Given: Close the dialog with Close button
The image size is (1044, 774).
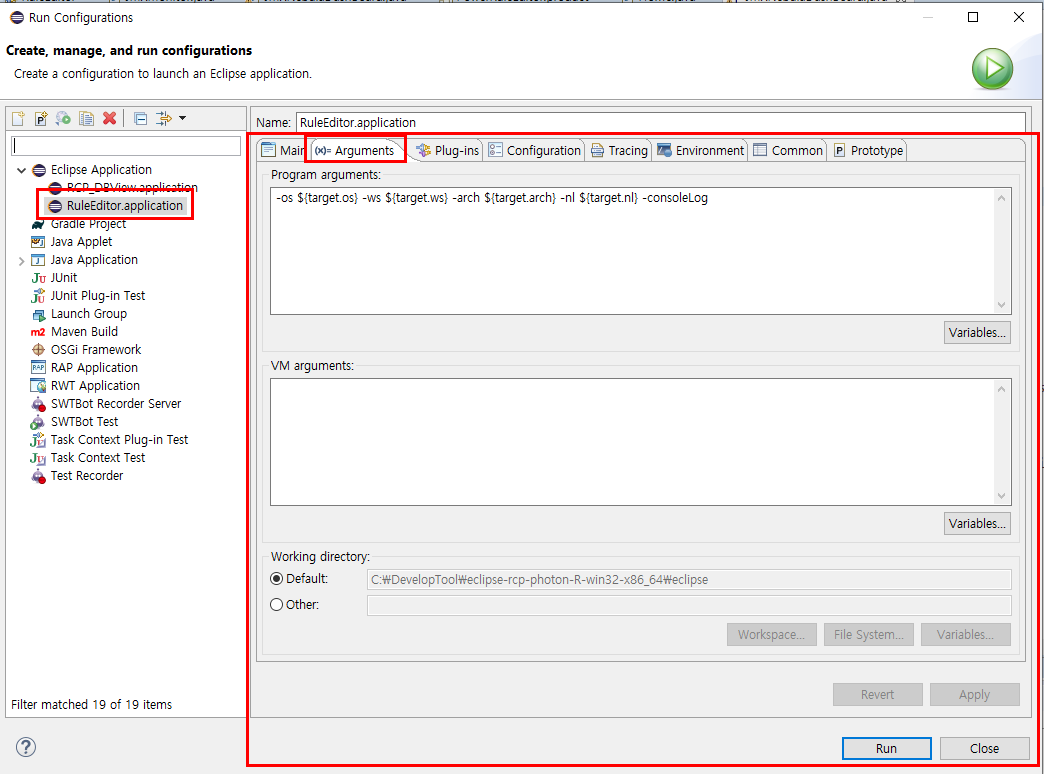Looking at the screenshot, I should (984, 749).
